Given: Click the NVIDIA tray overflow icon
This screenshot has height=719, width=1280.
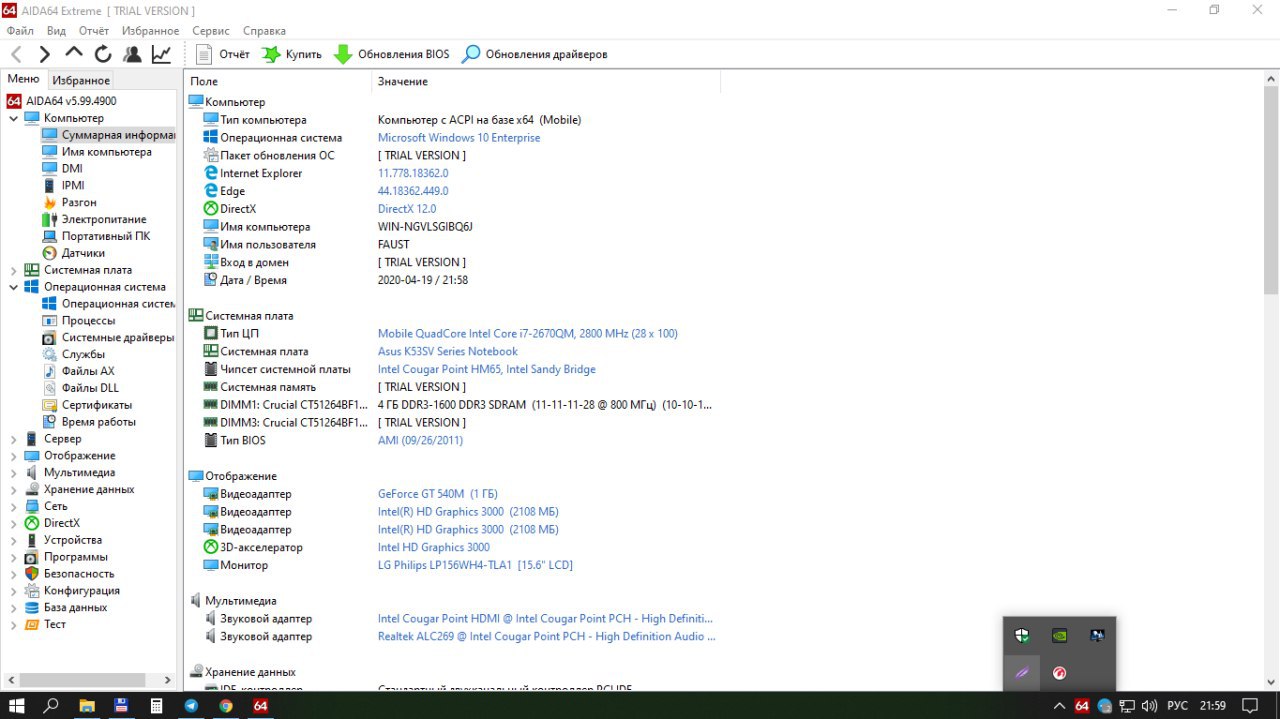Looking at the screenshot, I should click(x=1059, y=635).
